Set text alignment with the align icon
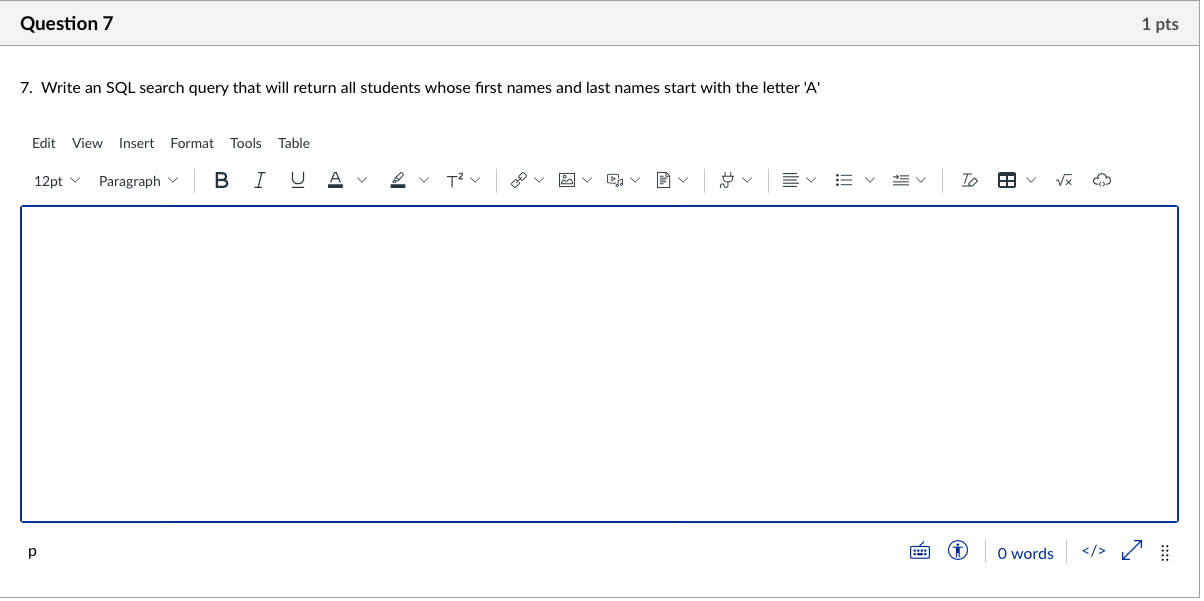This screenshot has height=601, width=1204. tap(790, 181)
